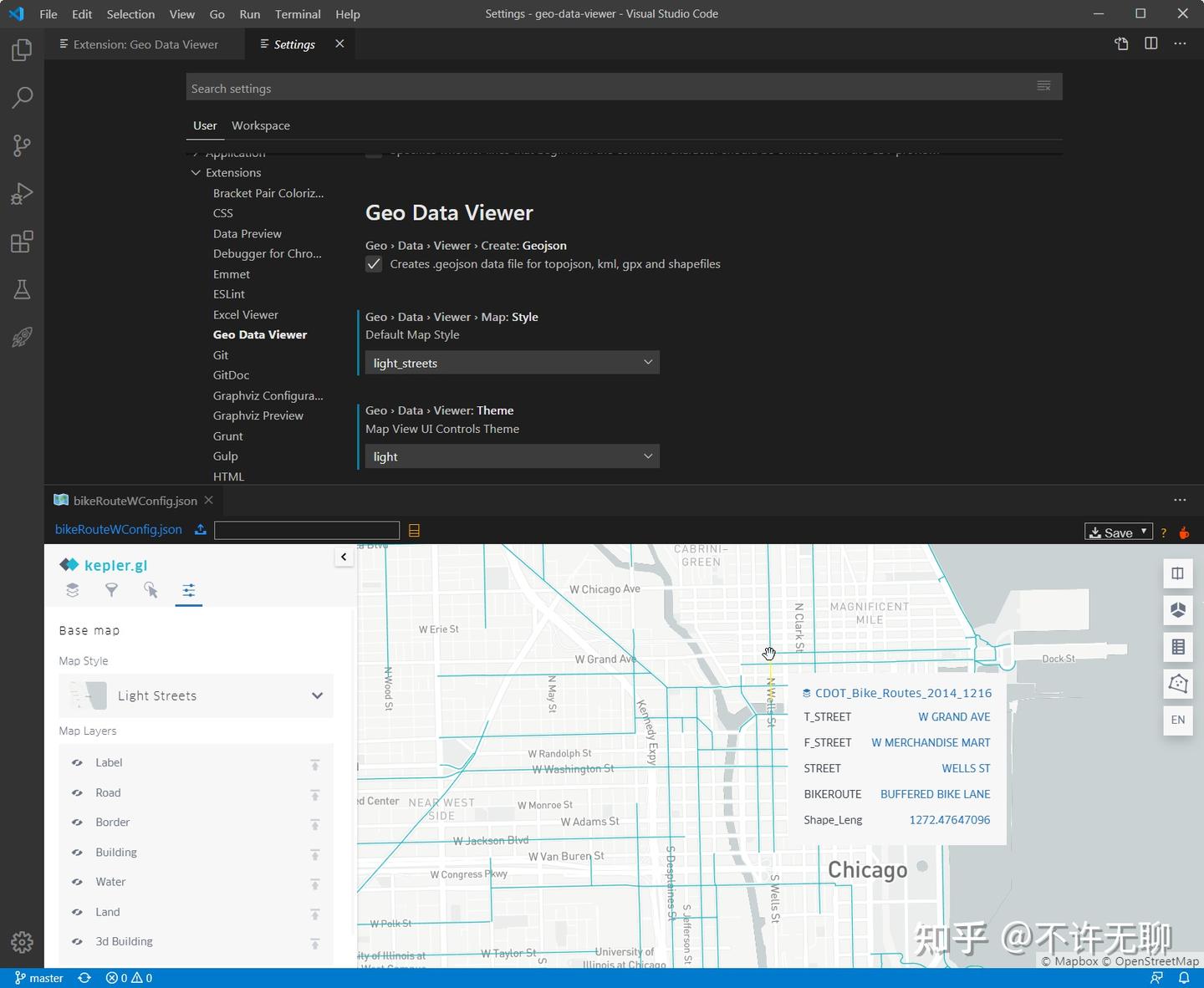The width and height of the screenshot is (1204, 988).
Task: Open the Search view in activity bar
Action: click(x=22, y=98)
